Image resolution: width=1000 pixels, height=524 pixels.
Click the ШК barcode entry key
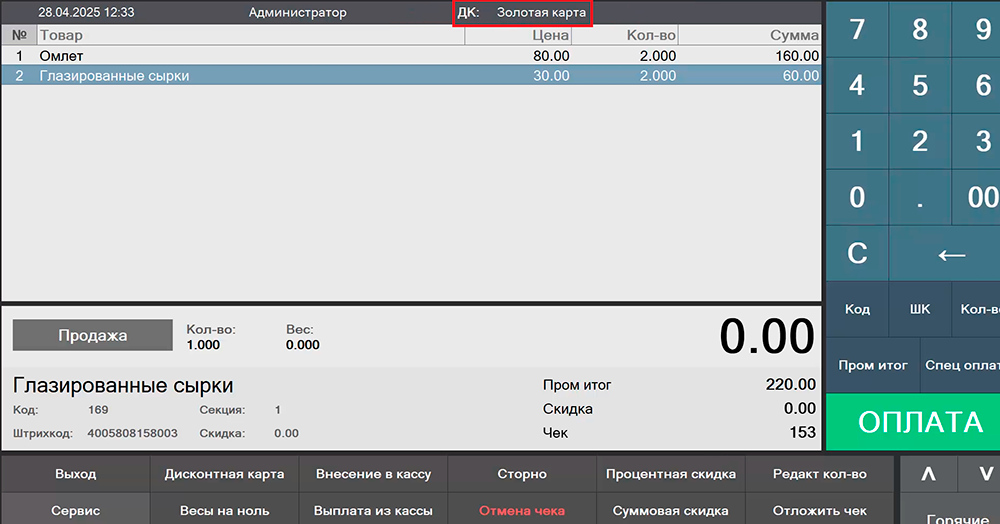(920, 309)
